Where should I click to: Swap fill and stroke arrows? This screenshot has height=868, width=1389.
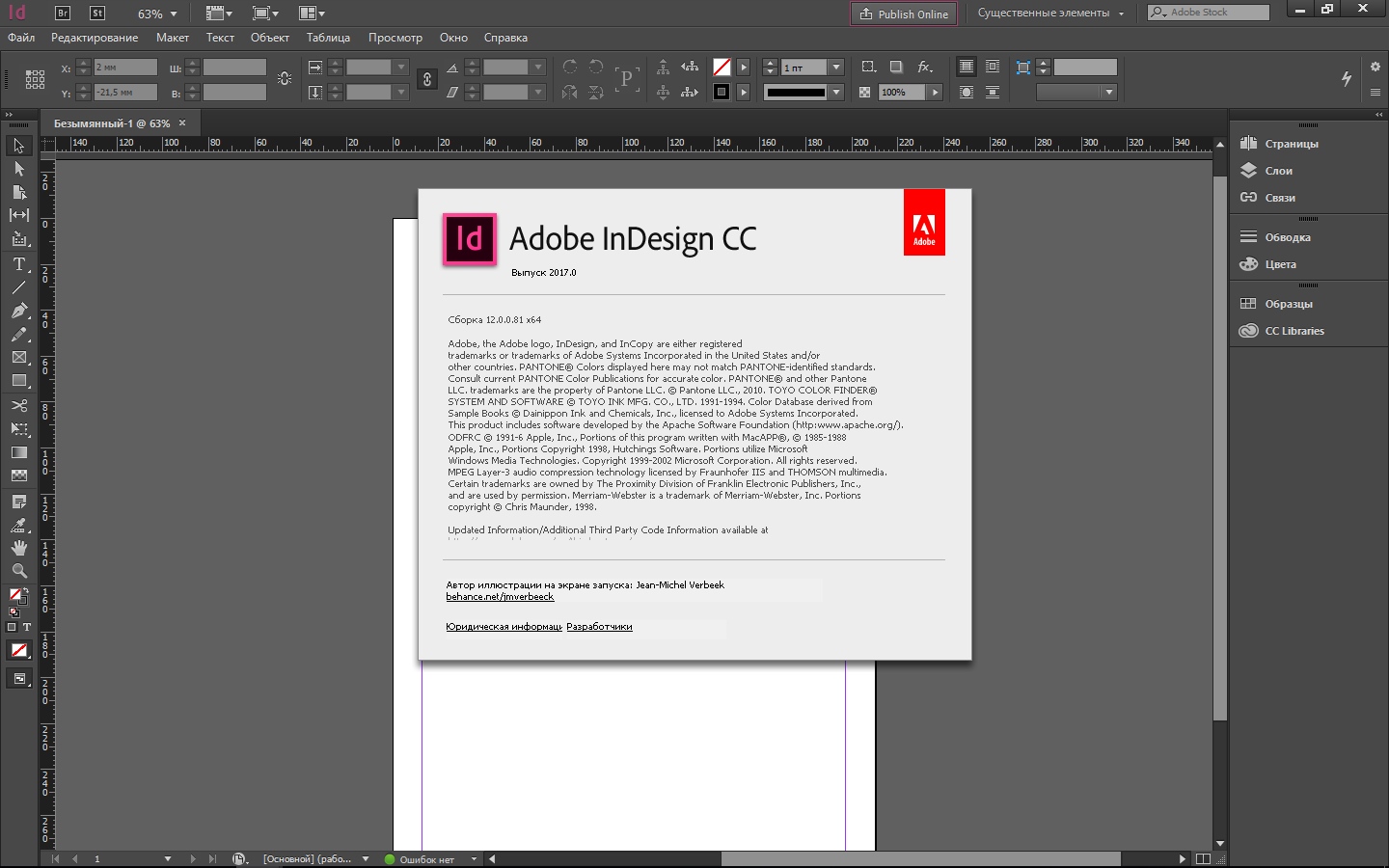pos(24,589)
